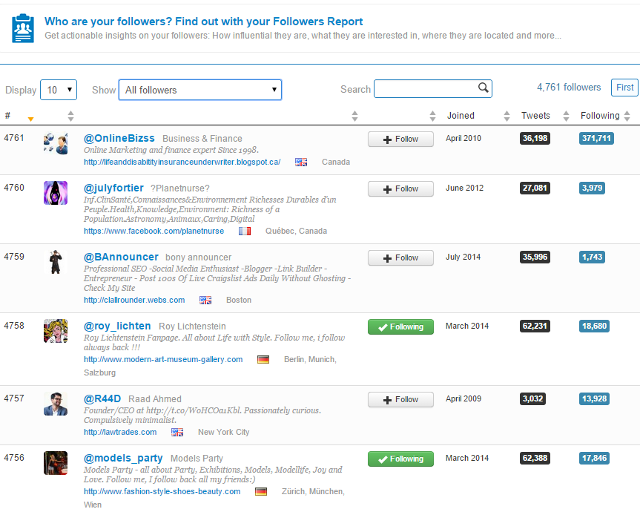The image size is (640, 512).
Task: Click the @OnlineBizss avatar thumbnail
Action: pos(56,144)
